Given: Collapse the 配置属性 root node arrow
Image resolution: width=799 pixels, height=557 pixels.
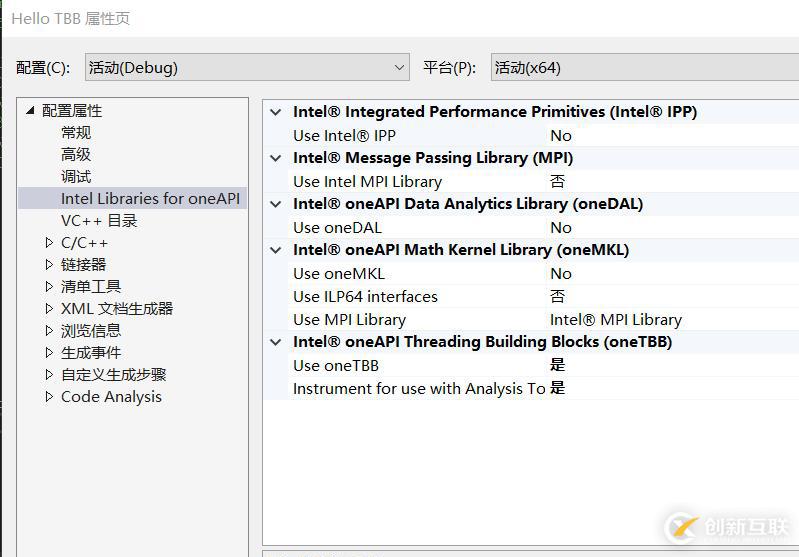Looking at the screenshot, I should coord(31,110).
